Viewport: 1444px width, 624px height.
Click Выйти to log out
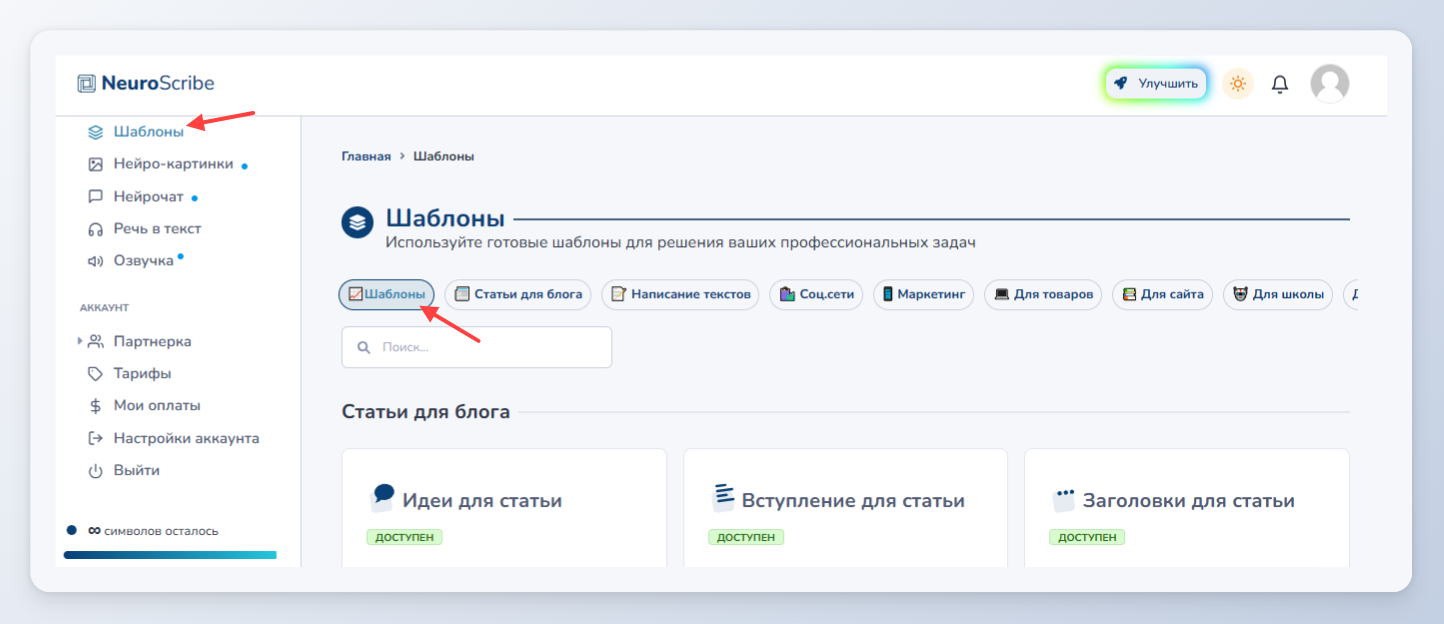[x=137, y=470]
